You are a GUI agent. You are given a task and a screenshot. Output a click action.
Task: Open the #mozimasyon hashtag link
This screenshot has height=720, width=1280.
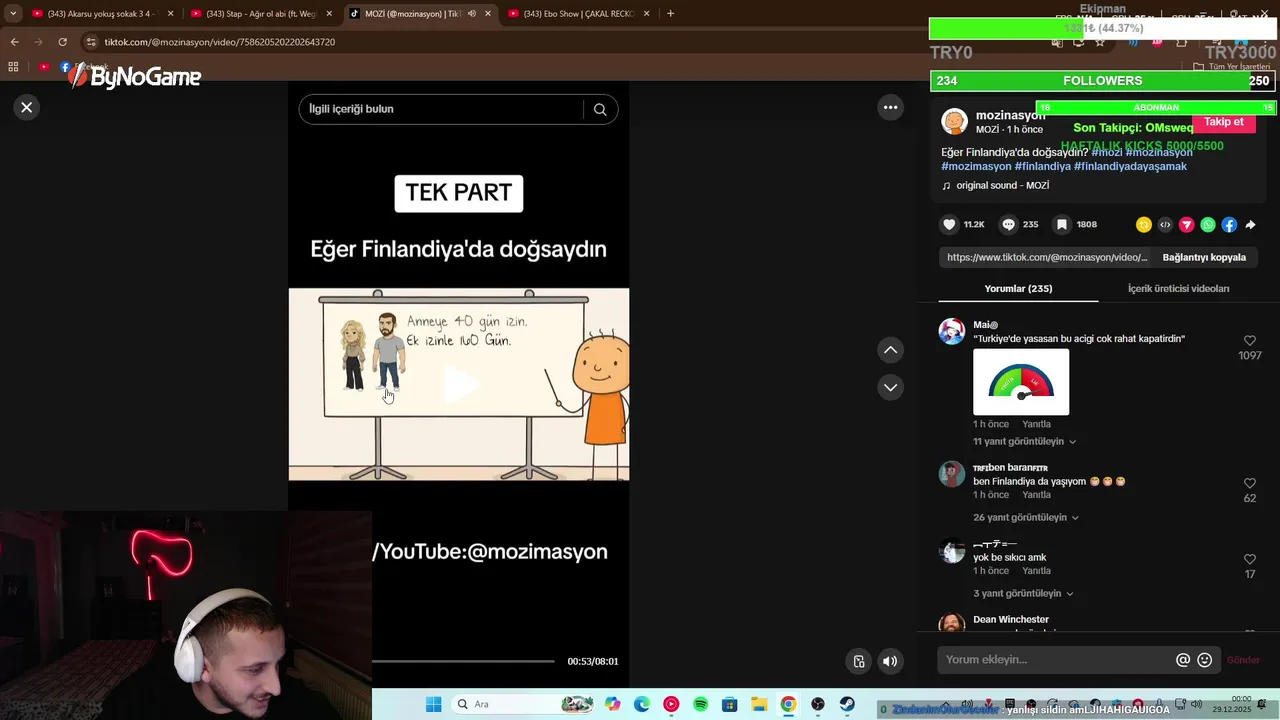[x=977, y=166]
